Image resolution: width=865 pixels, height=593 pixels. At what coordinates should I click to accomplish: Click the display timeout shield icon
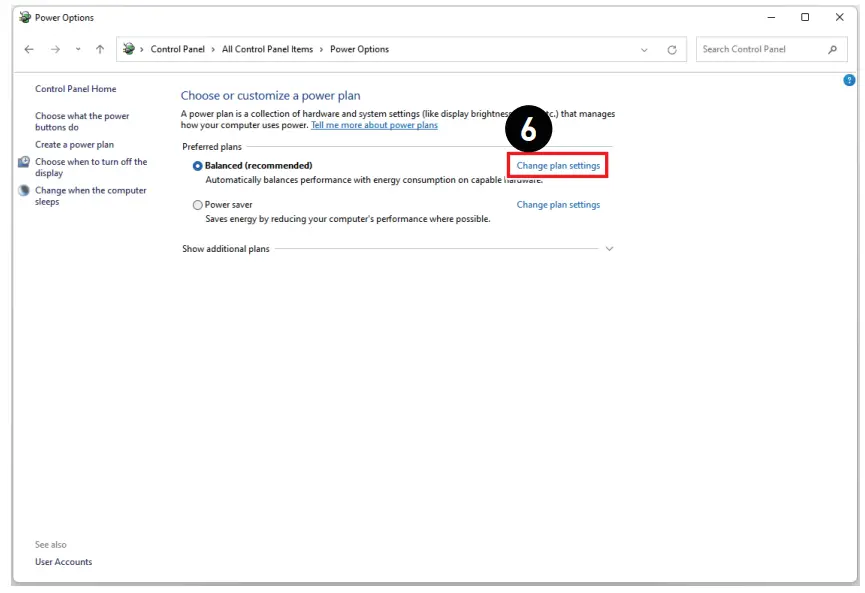click(x=24, y=162)
